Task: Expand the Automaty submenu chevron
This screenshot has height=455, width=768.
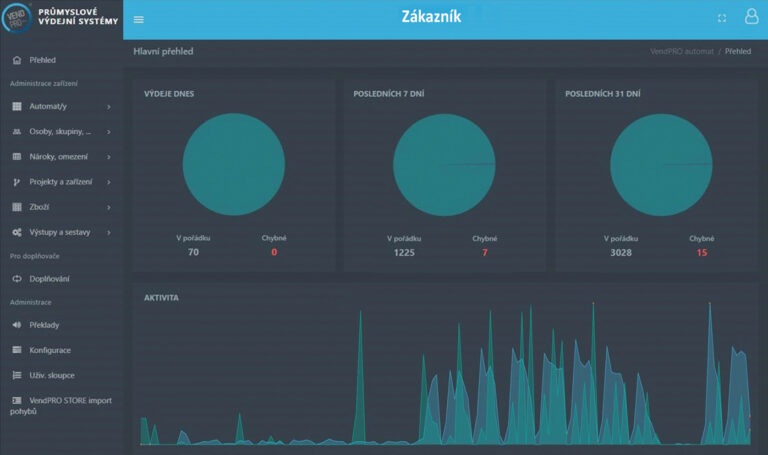Action: 108,106
